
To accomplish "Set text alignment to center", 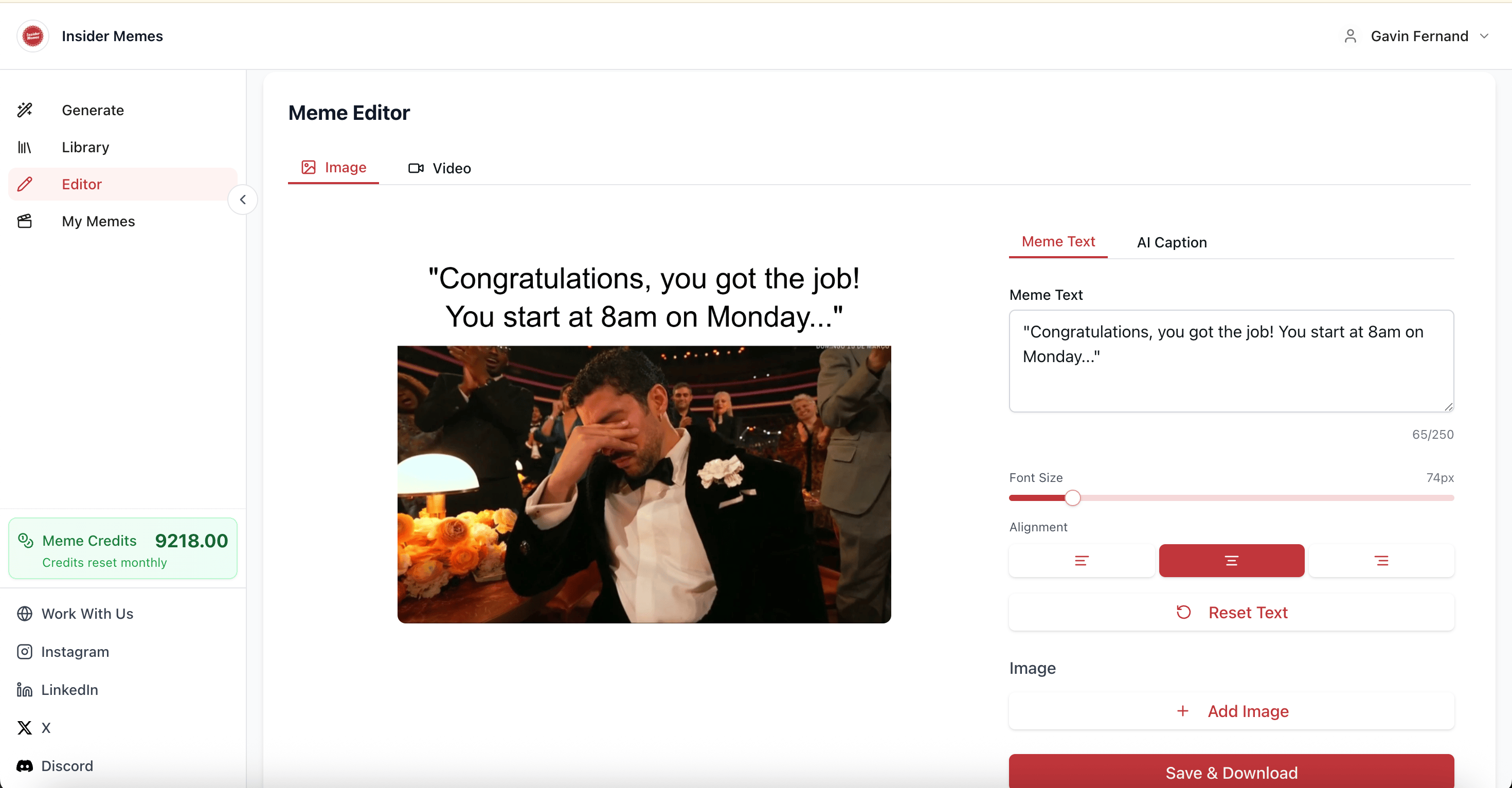I will click(1231, 561).
